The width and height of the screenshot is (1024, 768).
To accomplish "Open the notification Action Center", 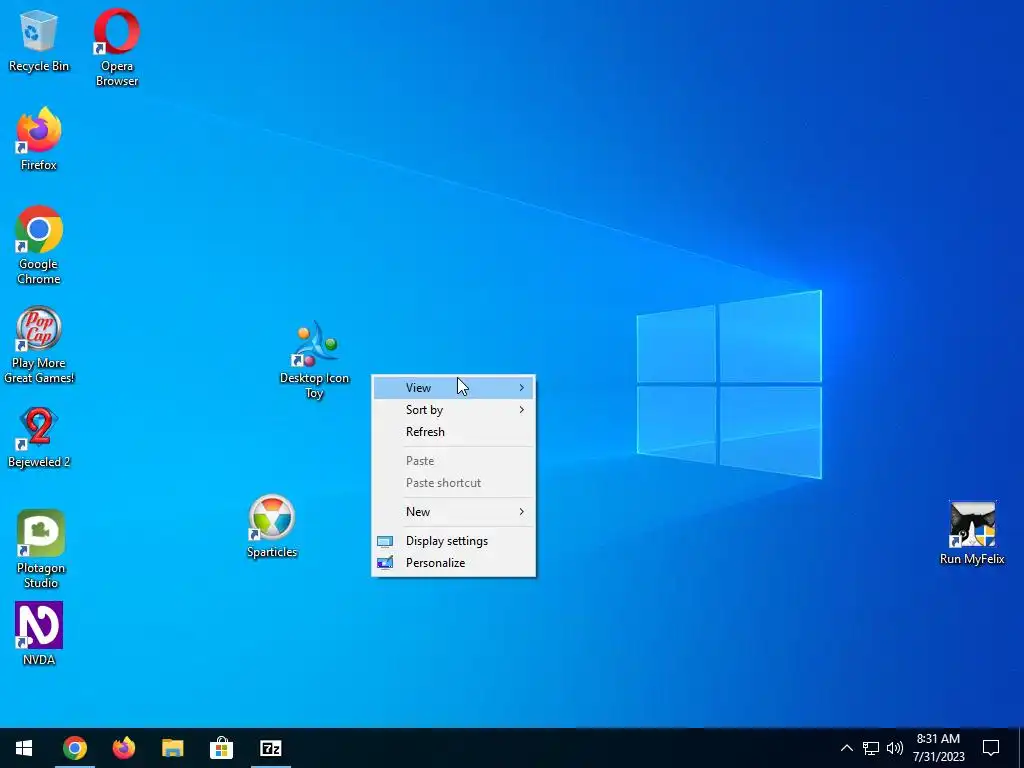I will (x=991, y=748).
